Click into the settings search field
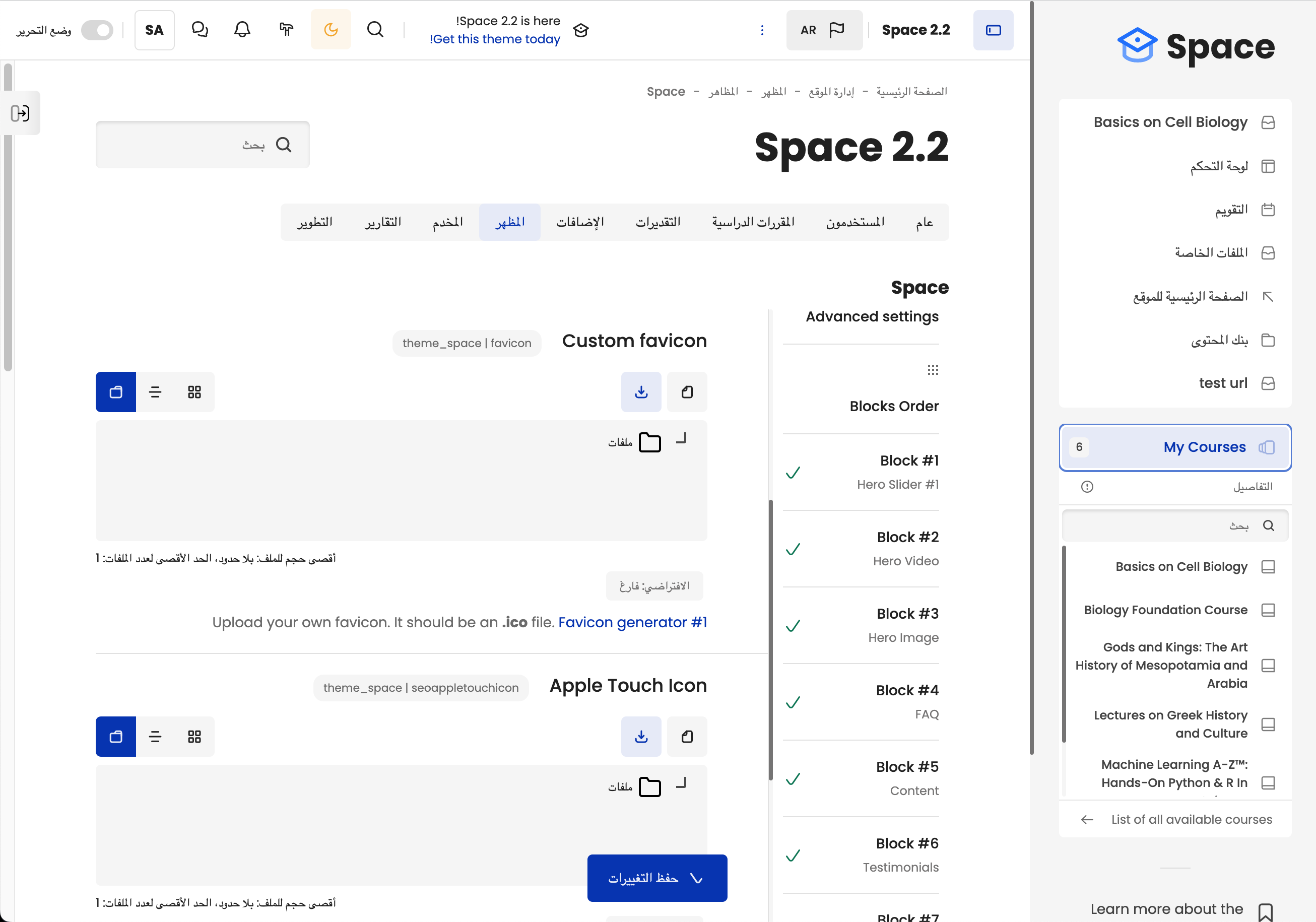Viewport: 1316px width, 922px height. coord(203,145)
